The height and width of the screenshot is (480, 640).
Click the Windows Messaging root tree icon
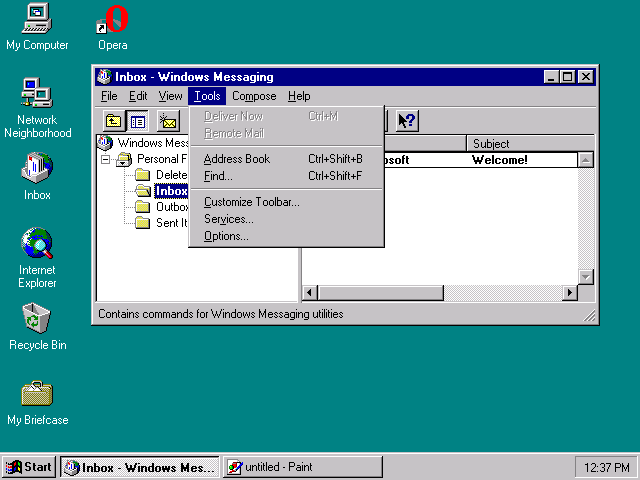(105, 142)
